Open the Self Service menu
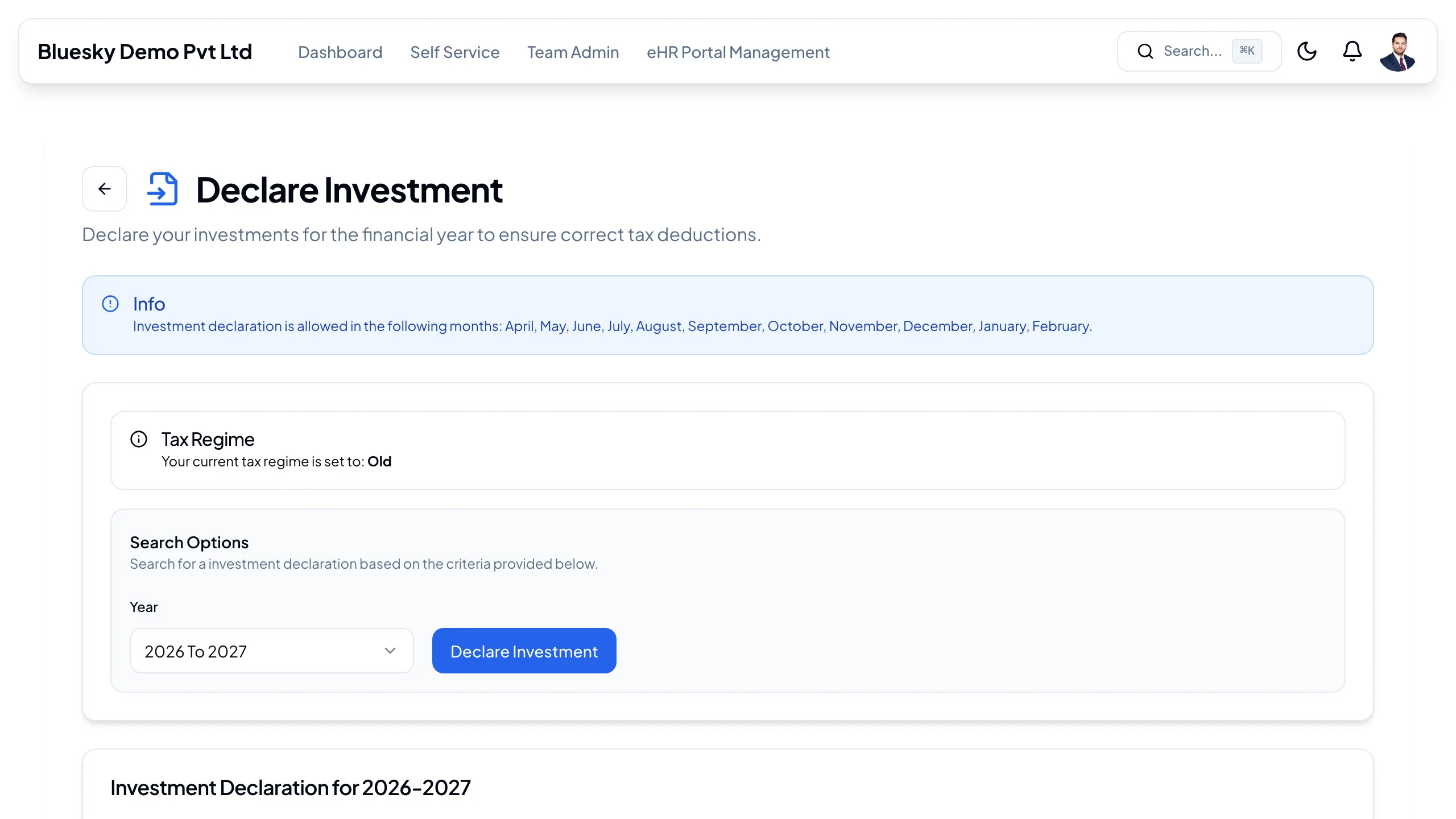Viewport: 1456px width, 819px height. (x=455, y=52)
